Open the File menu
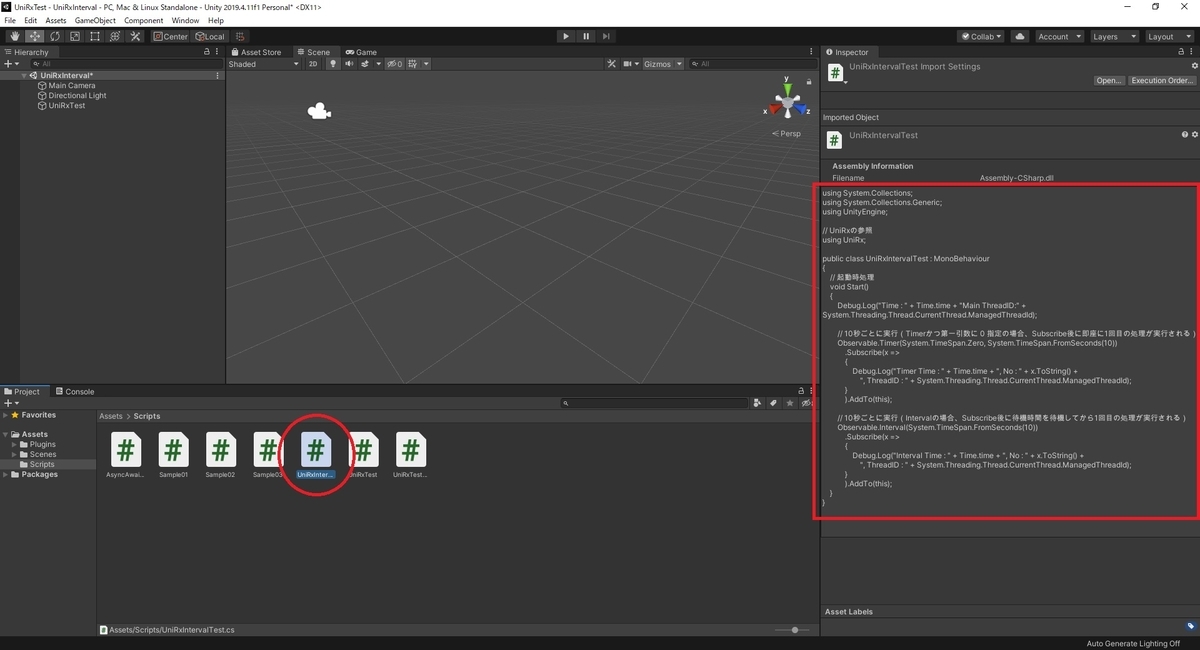 [x=10, y=20]
